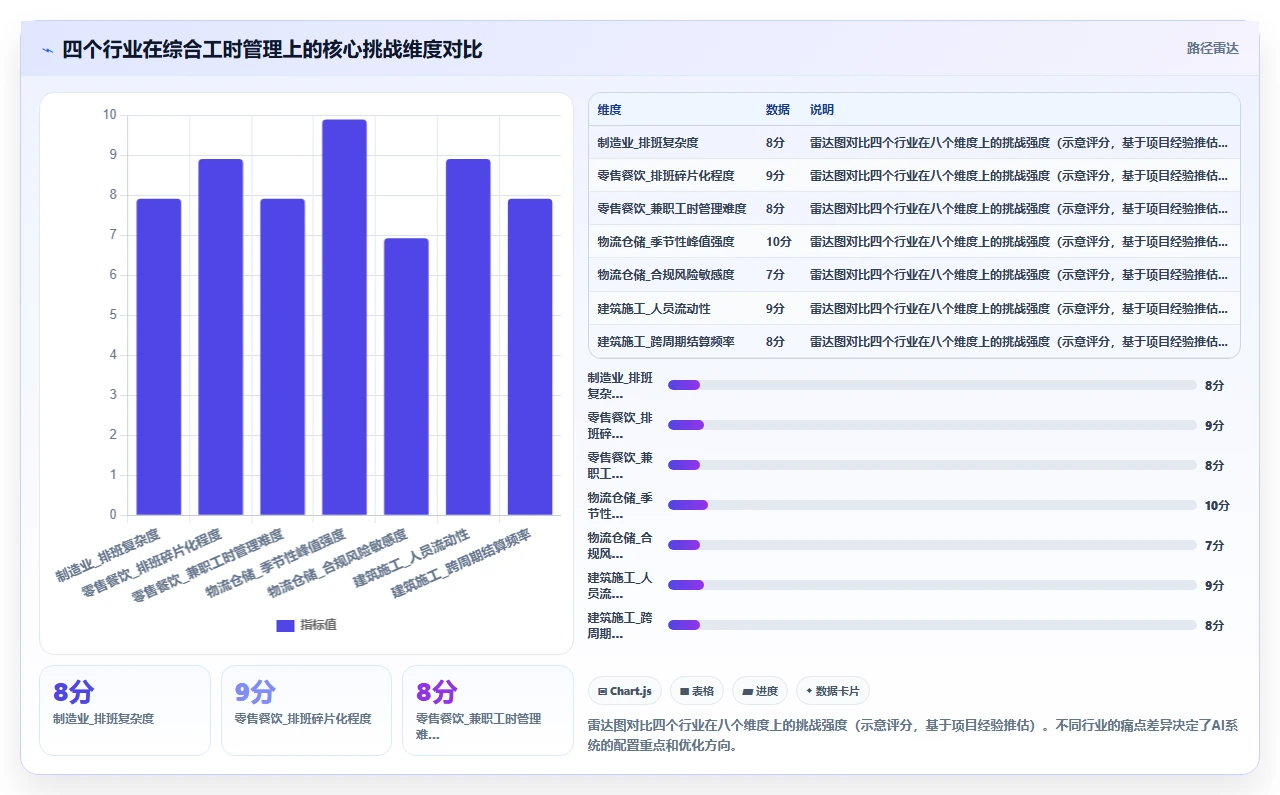Screen dimensions: 1280x795
Task: Click the 进度 tag chip
Action: (760, 691)
